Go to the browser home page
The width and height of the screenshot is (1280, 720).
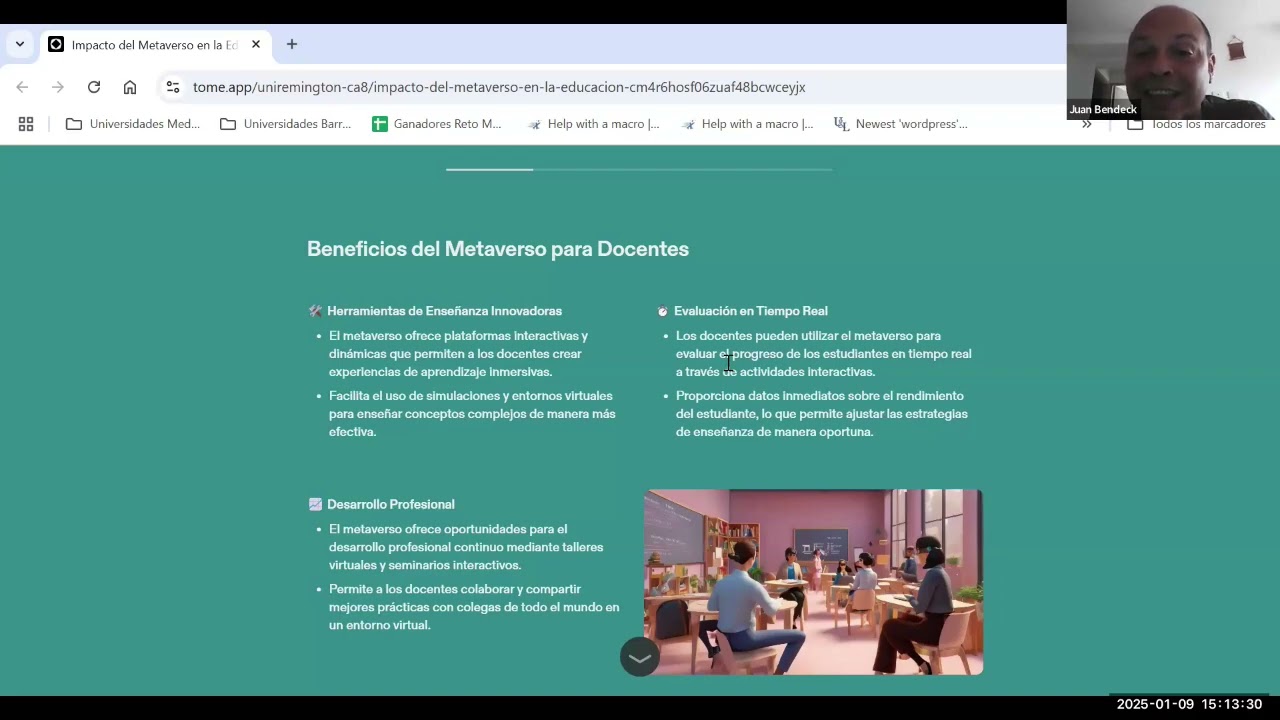click(130, 87)
